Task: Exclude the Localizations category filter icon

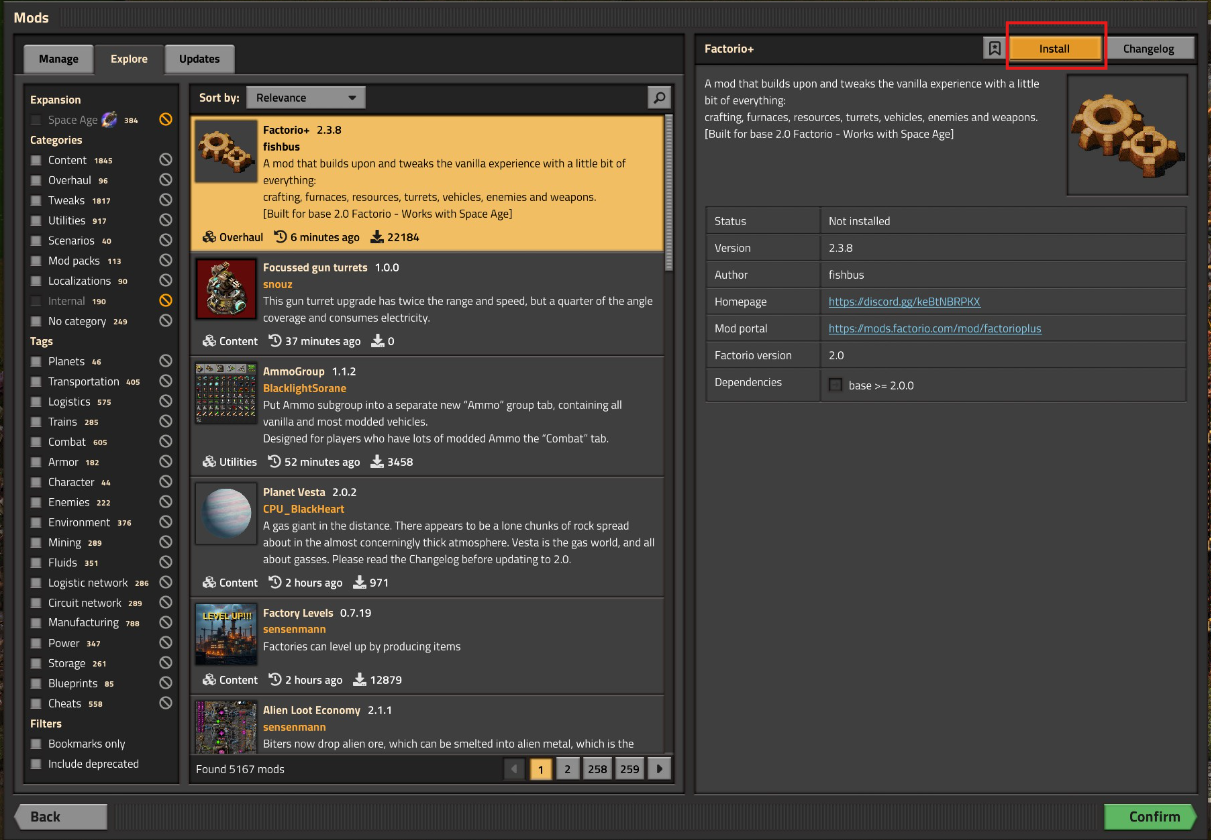Action: 166,280
